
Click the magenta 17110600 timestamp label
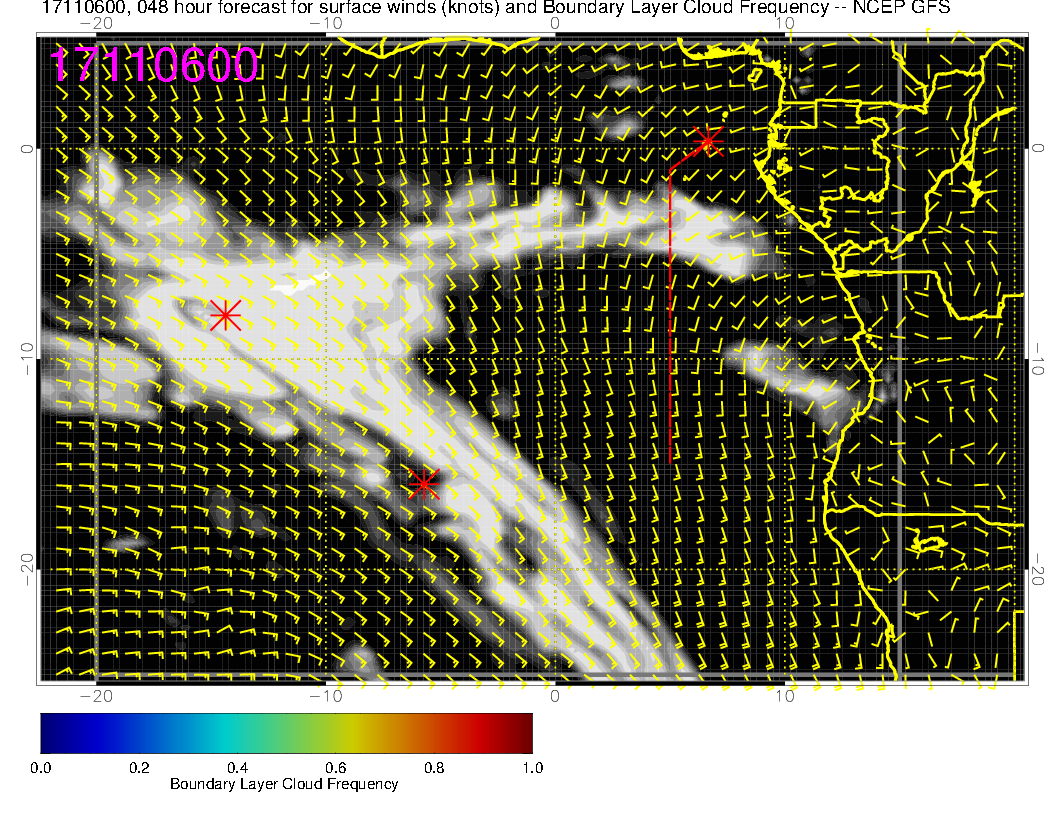click(154, 65)
